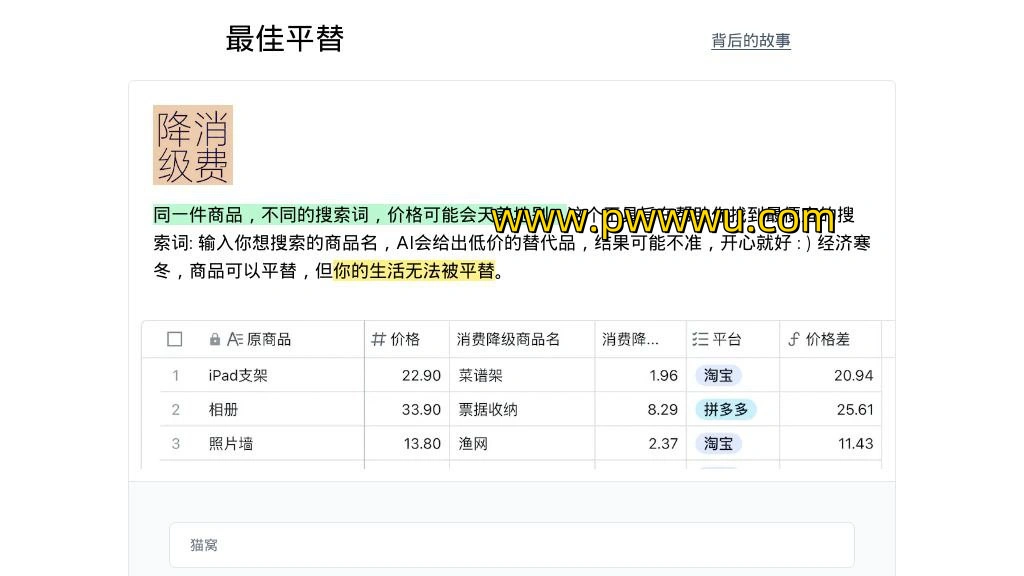1024x576 pixels.
Task: Click row number 1
Action: [x=175, y=376]
